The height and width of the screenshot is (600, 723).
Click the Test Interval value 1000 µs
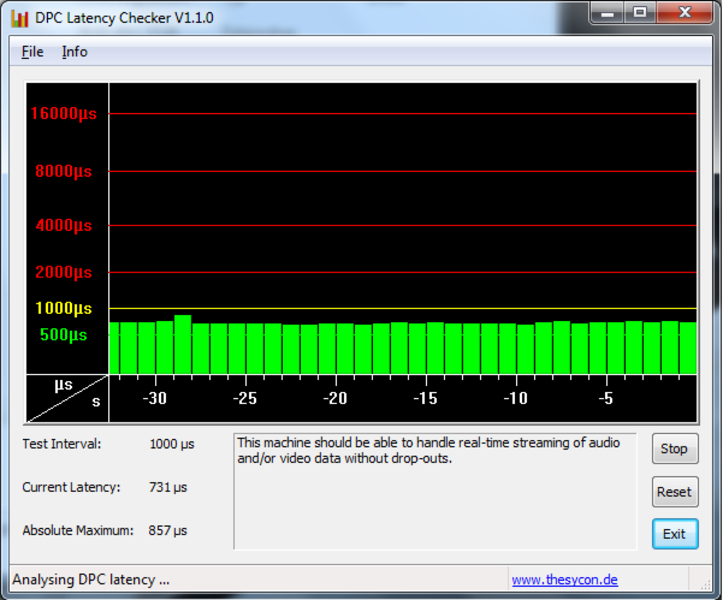[172, 444]
